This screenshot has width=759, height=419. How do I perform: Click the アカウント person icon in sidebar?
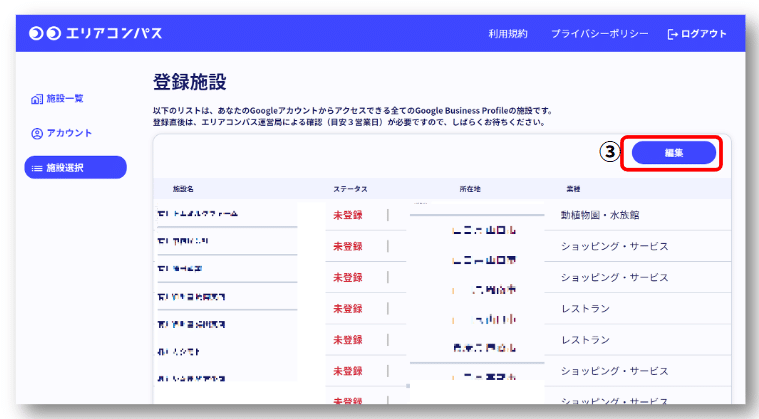(37, 133)
